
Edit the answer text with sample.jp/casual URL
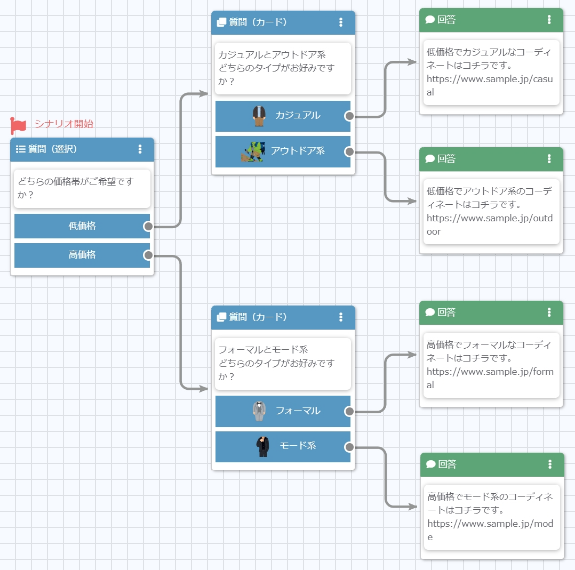tap(491, 72)
